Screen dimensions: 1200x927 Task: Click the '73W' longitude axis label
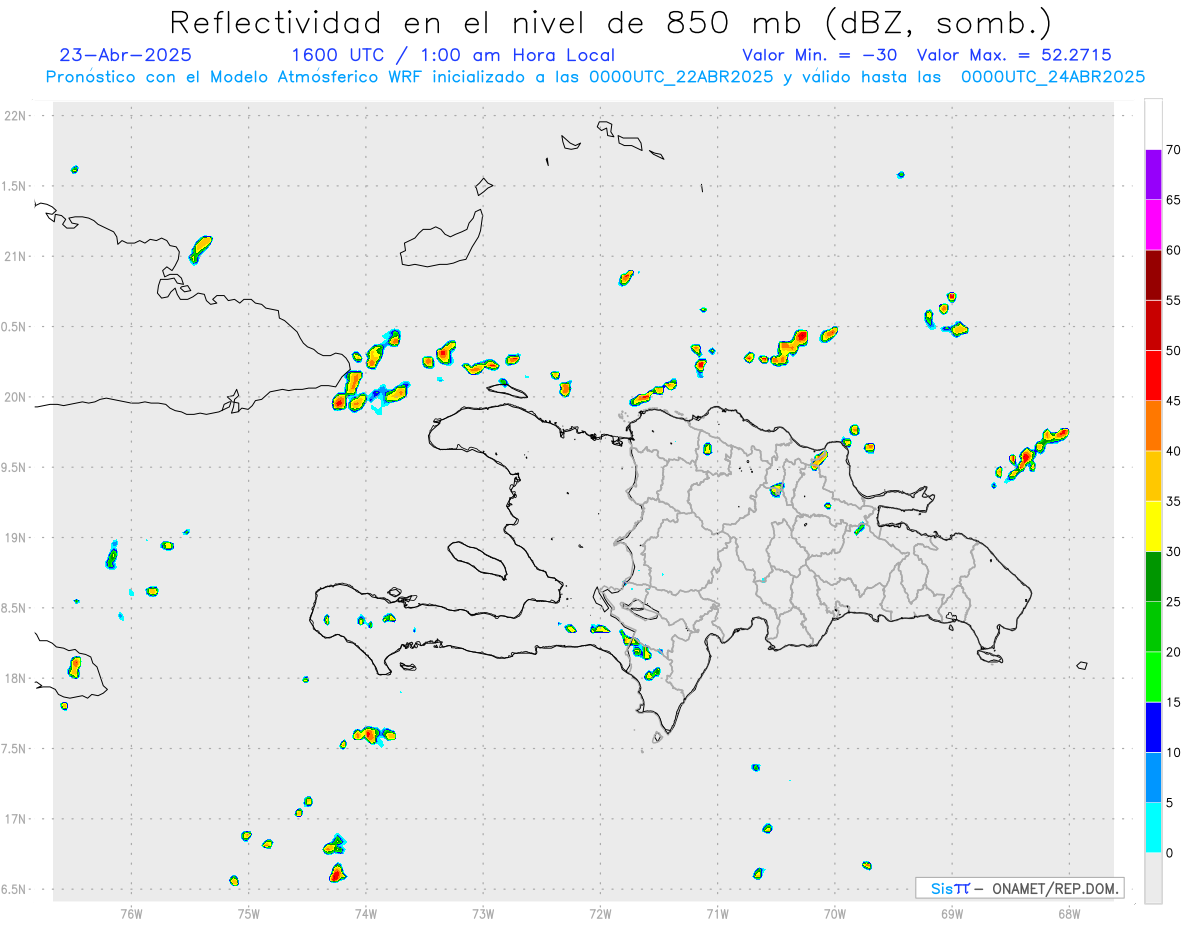coord(483,914)
